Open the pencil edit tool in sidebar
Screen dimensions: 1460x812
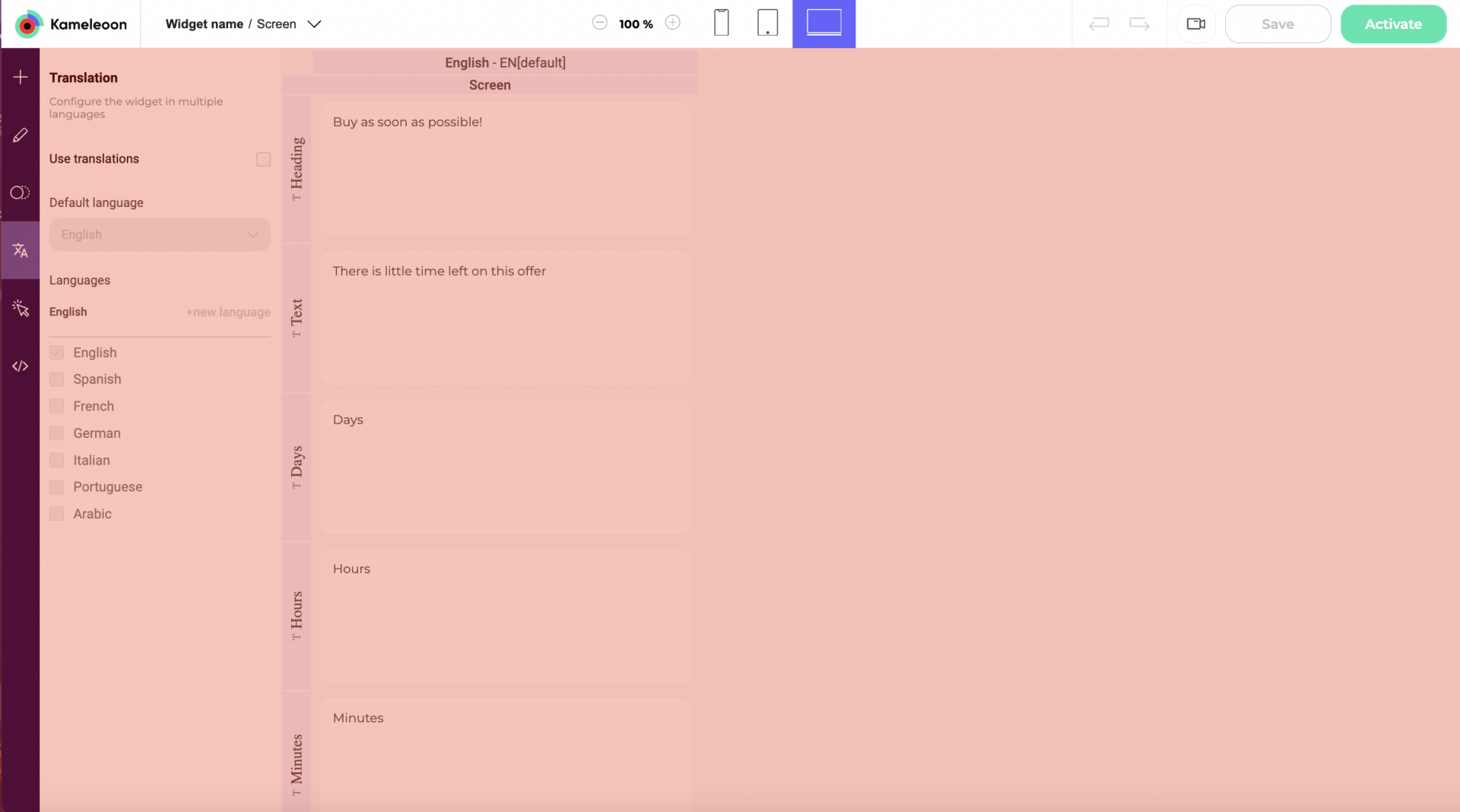[21, 135]
